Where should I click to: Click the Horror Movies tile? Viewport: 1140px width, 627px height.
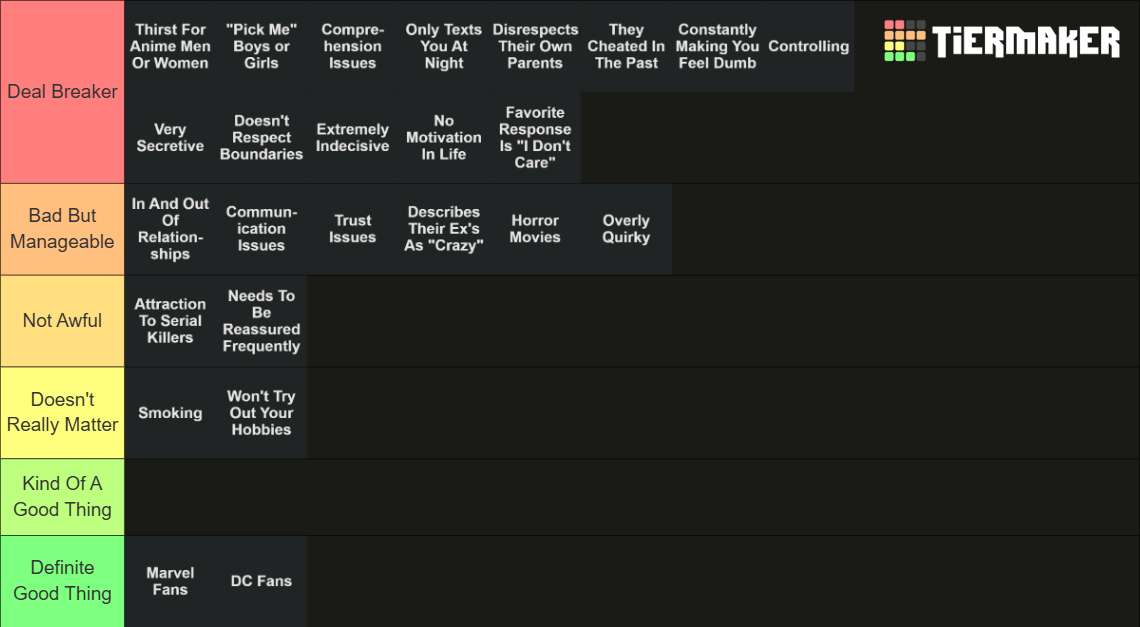tap(535, 229)
